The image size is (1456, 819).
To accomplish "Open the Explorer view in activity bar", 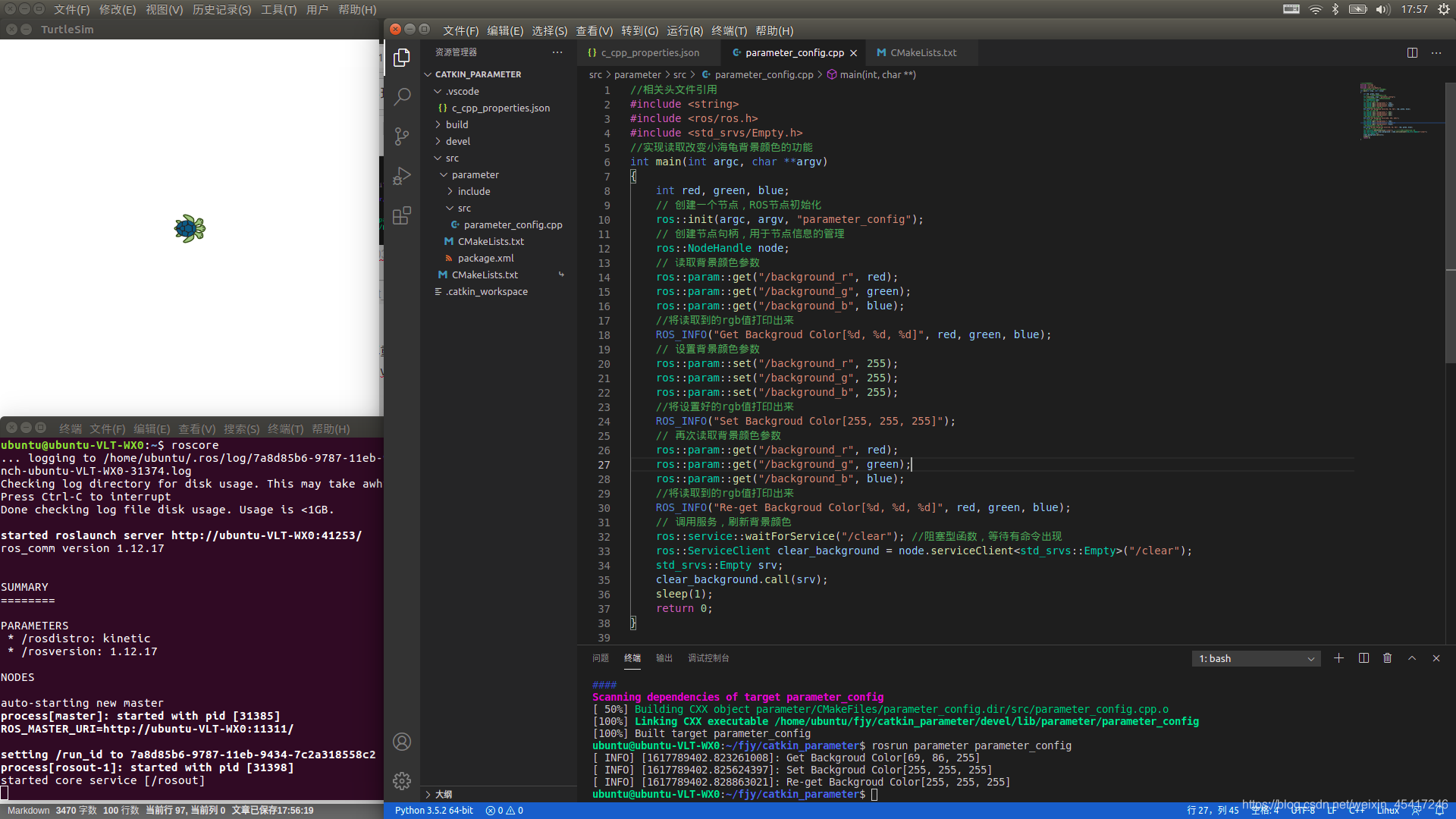I will (x=402, y=58).
